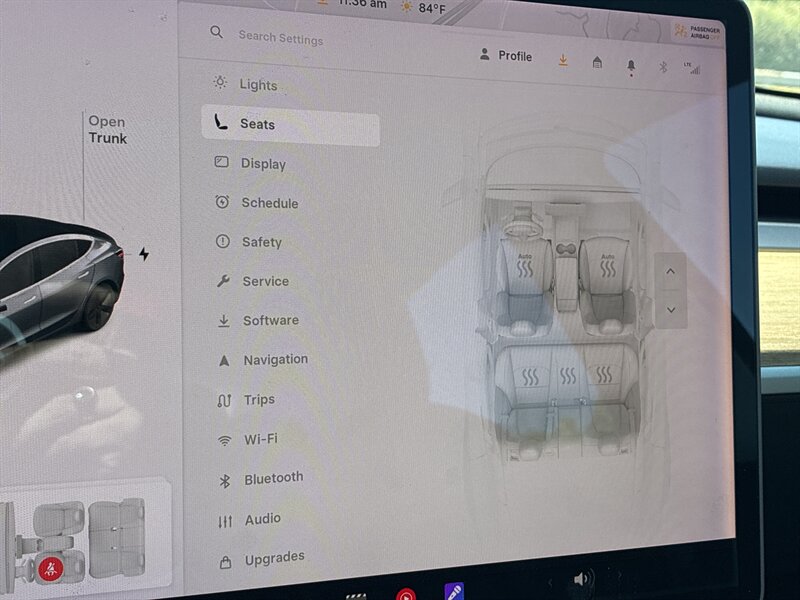Tap the charge port lightning bolt icon
800x600 pixels.
pyautogui.click(x=144, y=254)
